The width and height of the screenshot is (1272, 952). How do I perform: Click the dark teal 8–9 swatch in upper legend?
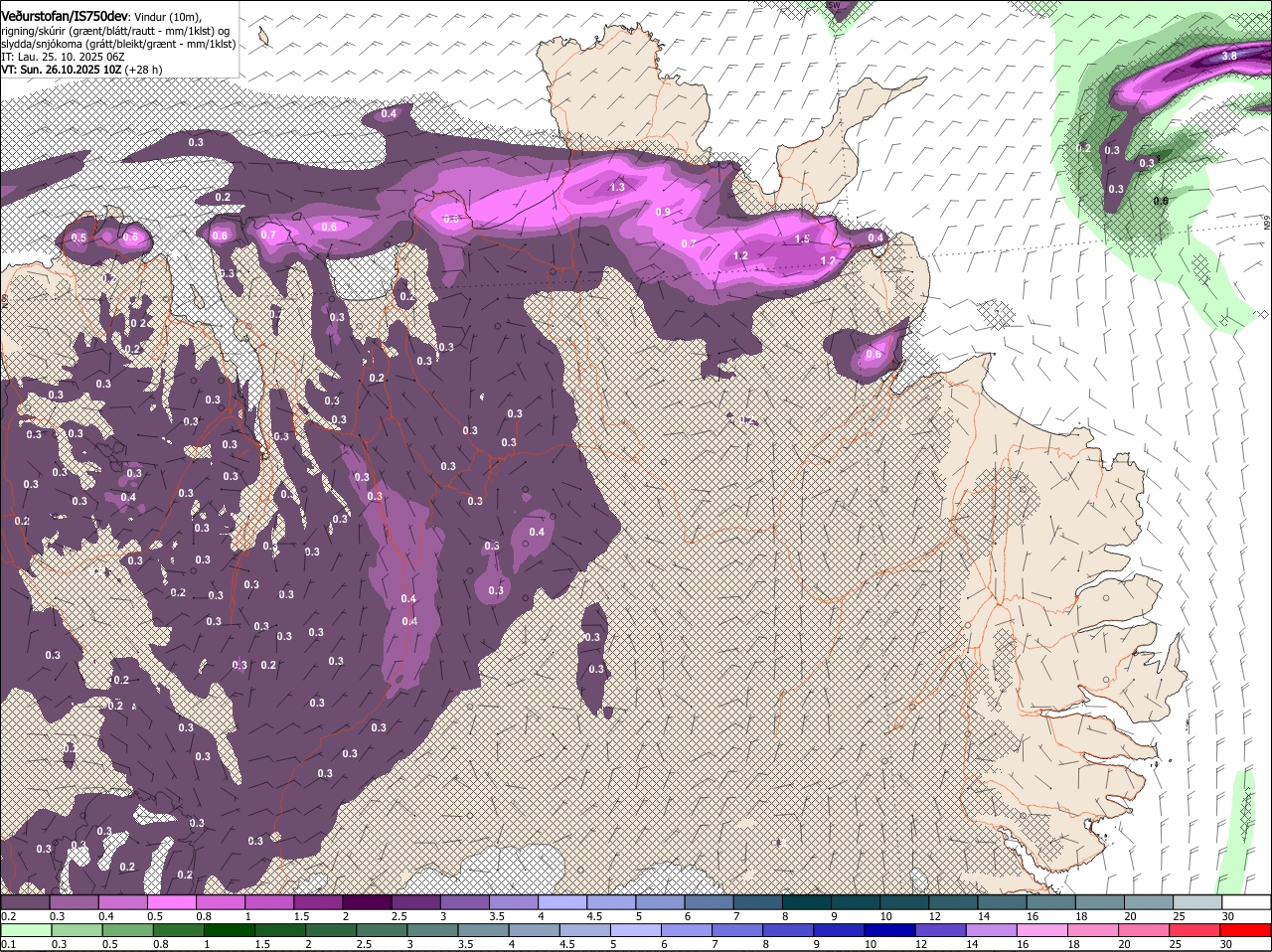pyautogui.click(x=807, y=902)
